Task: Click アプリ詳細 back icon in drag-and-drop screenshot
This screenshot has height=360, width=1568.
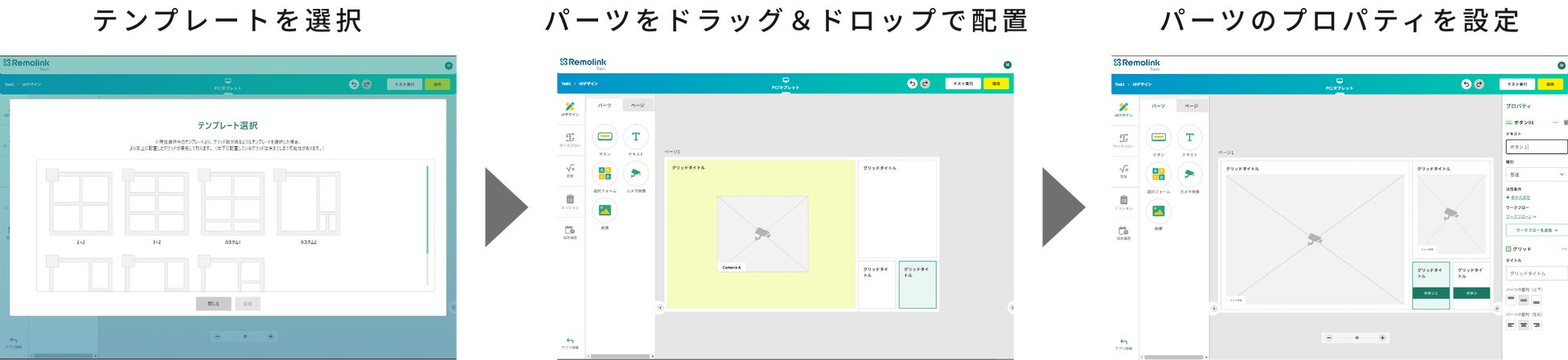Action: click(x=570, y=343)
